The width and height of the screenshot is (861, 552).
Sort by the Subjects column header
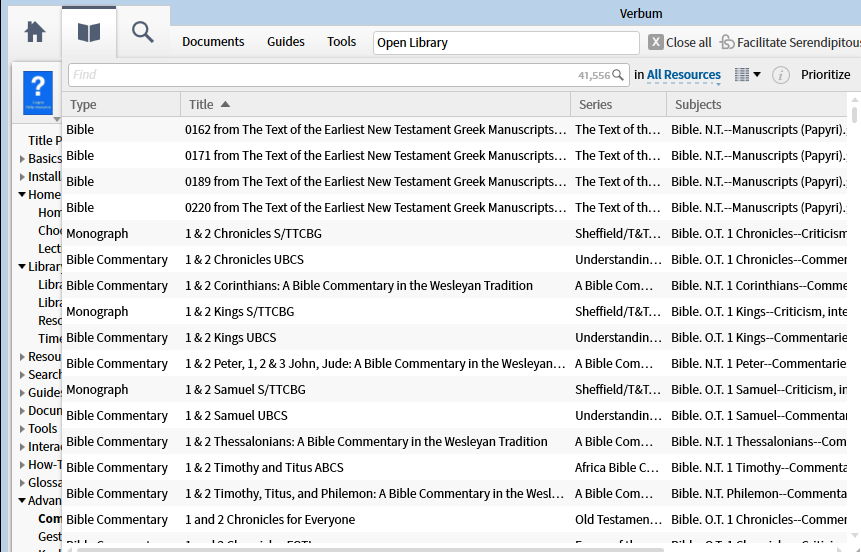point(758,104)
